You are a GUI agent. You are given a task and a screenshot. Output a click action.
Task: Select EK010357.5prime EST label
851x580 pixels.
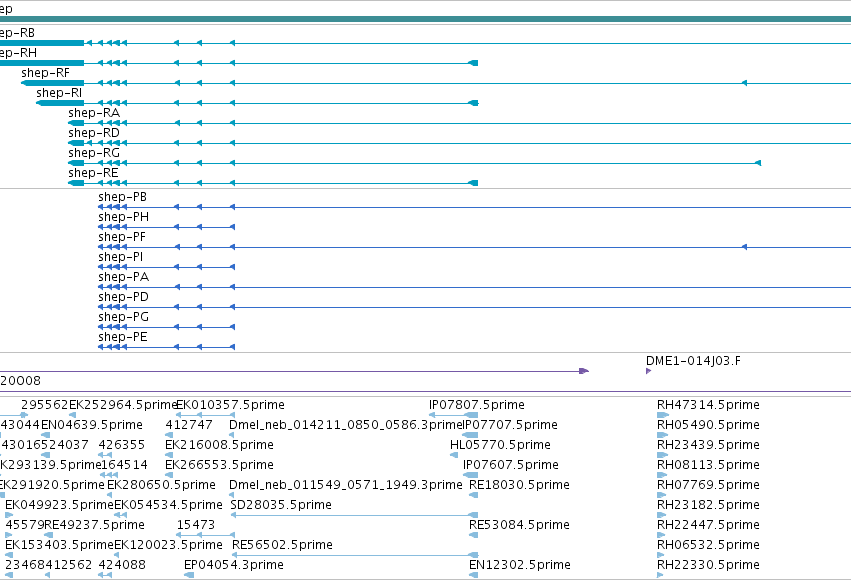coord(230,405)
